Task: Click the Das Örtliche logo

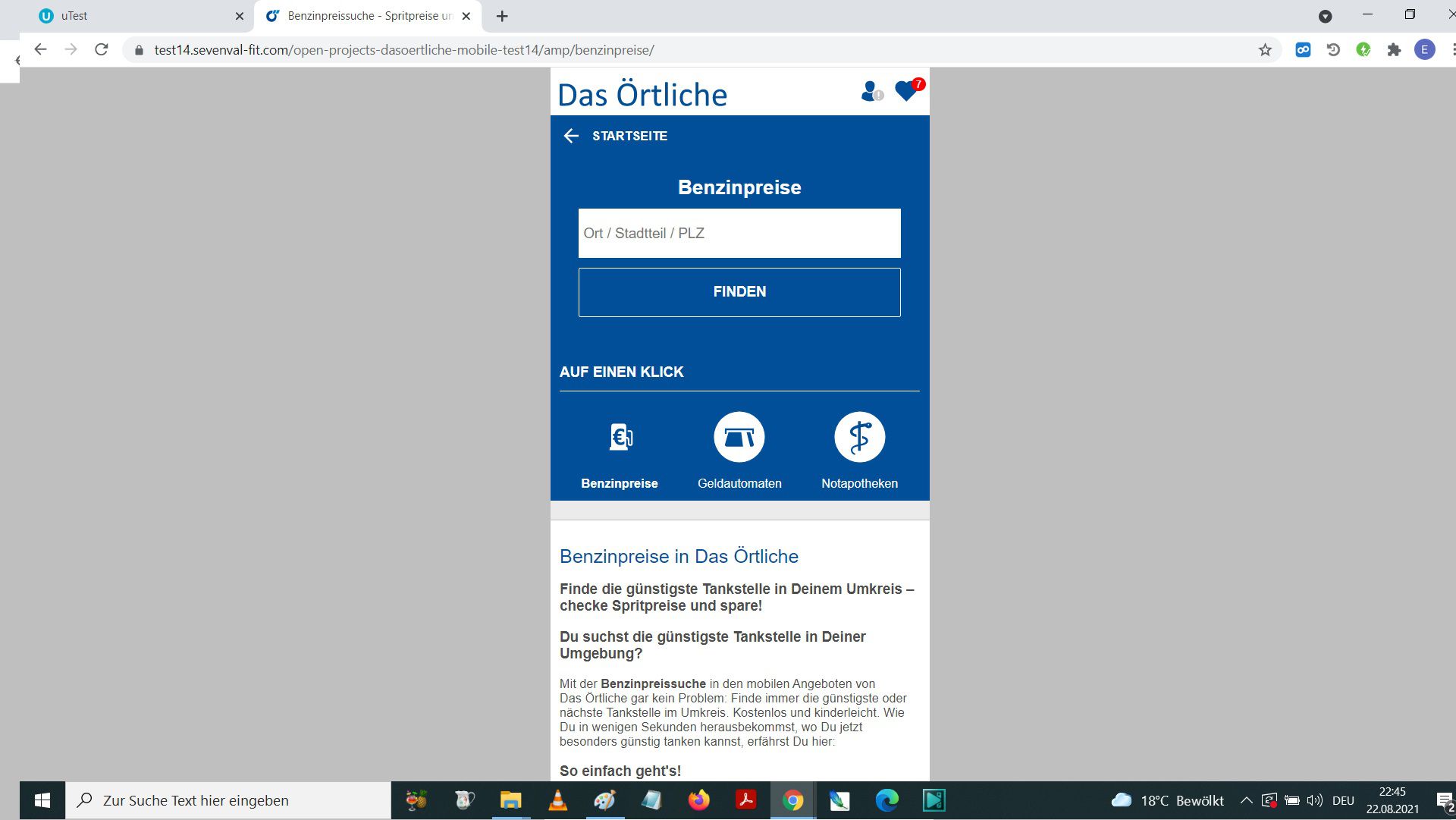Action: (x=642, y=95)
